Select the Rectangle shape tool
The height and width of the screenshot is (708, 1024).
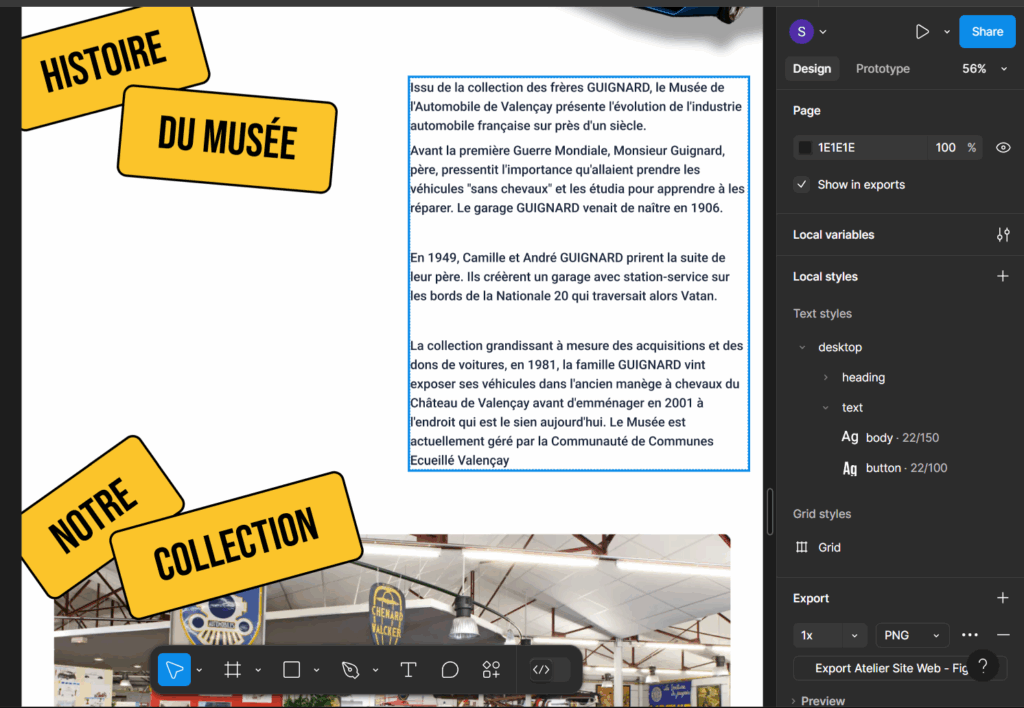[x=291, y=670]
